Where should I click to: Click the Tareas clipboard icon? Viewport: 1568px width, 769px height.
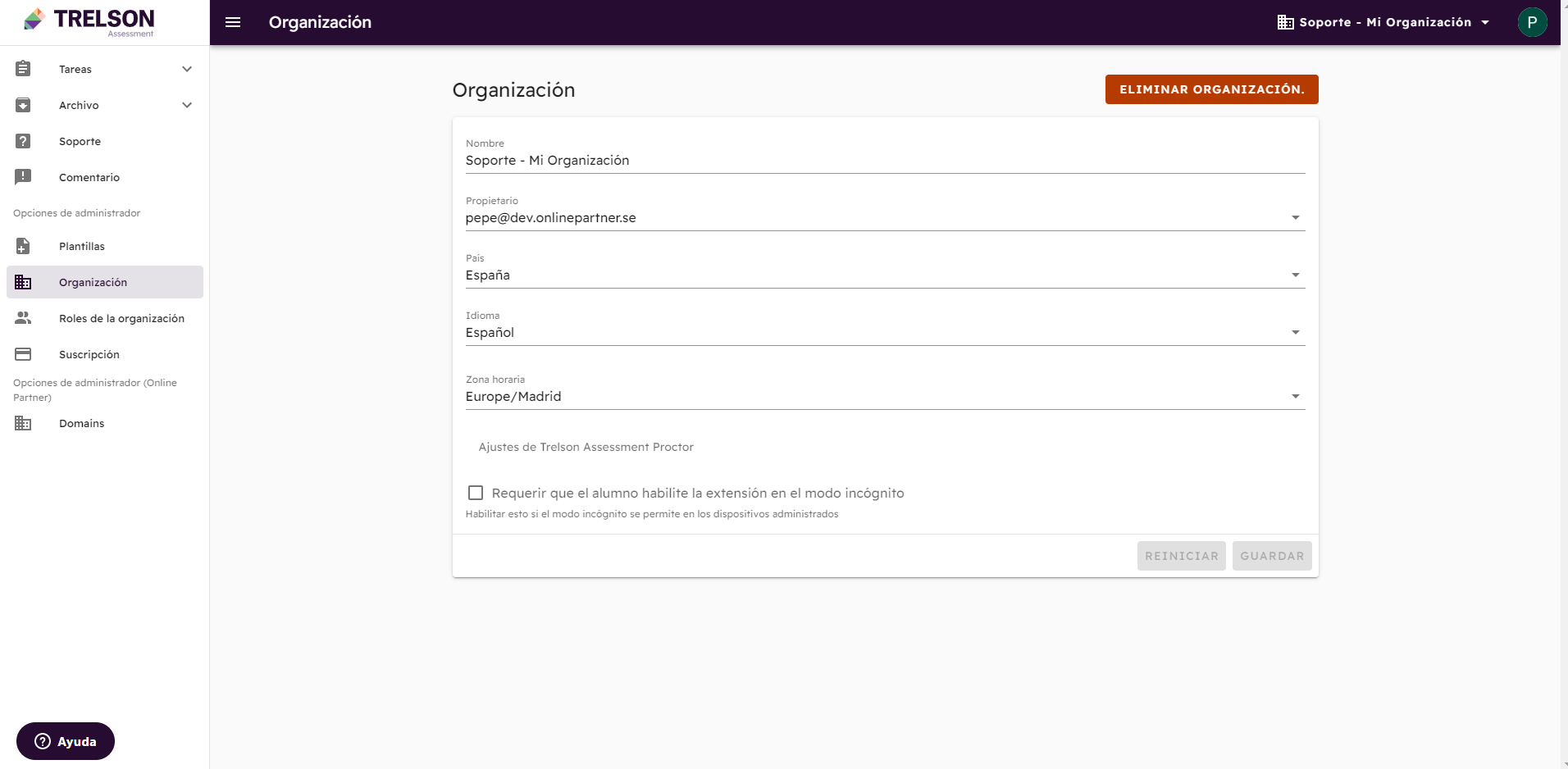pyautogui.click(x=23, y=69)
